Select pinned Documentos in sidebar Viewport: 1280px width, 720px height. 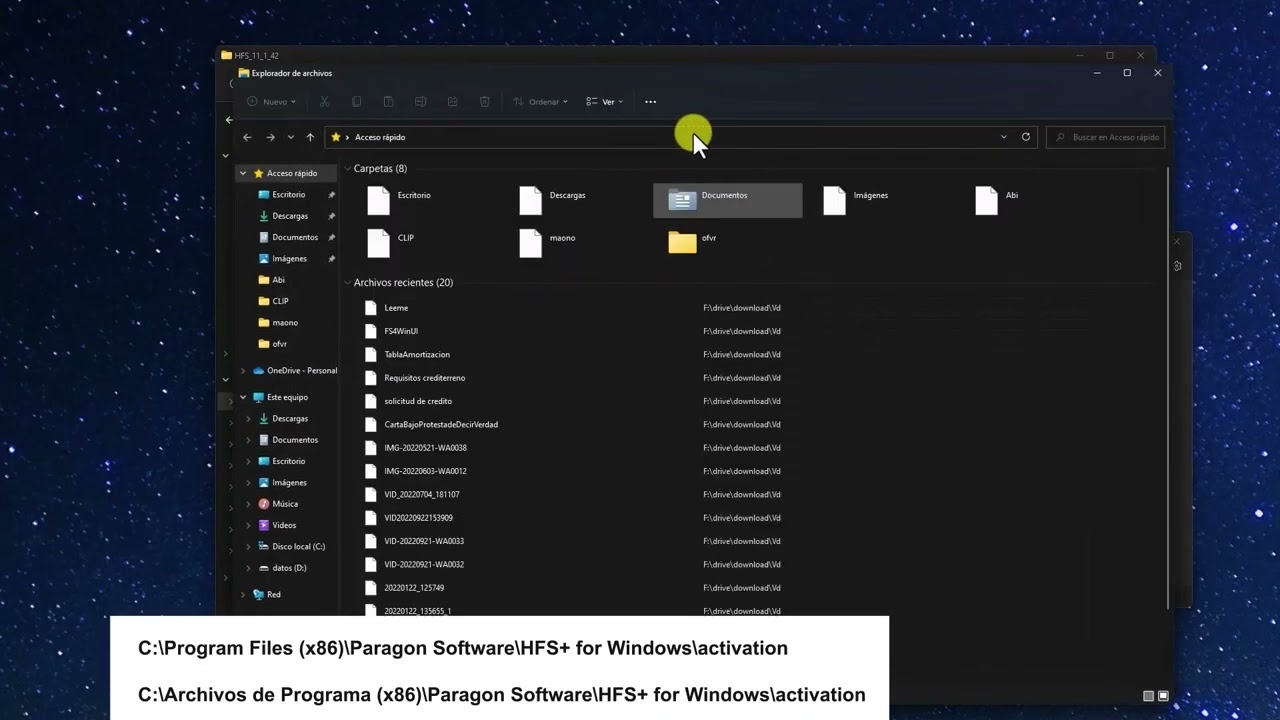coord(295,237)
